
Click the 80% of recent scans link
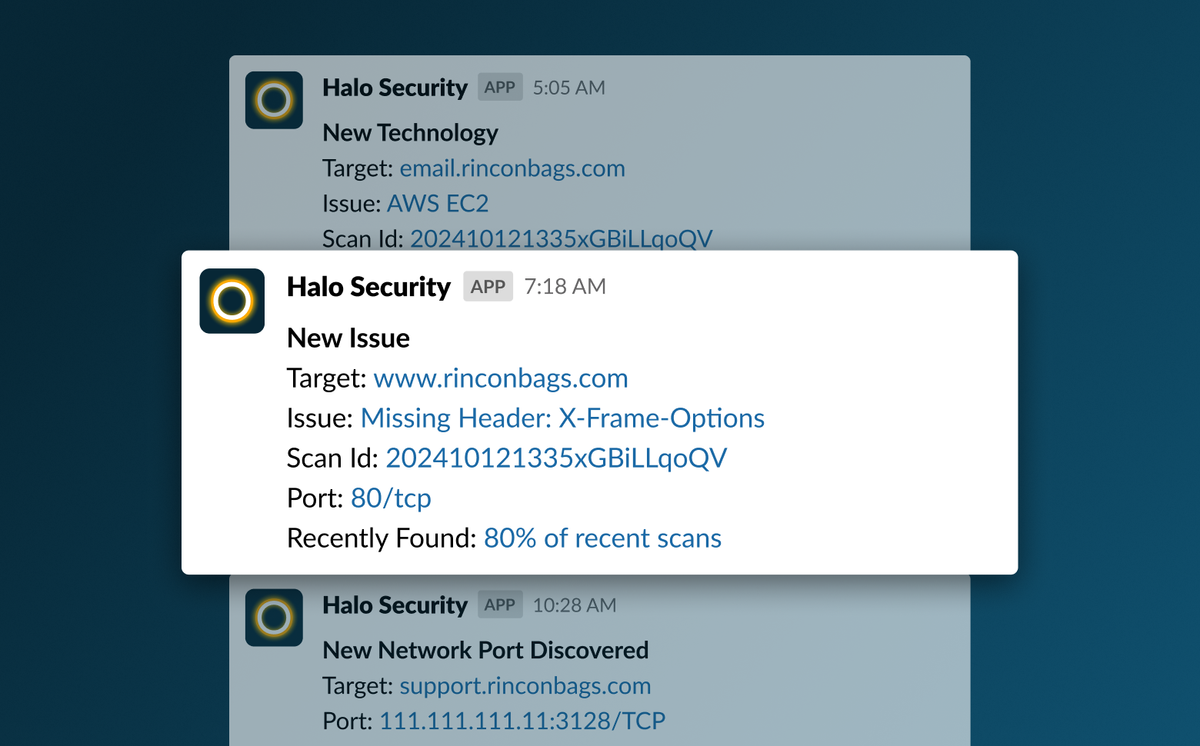[x=602, y=538]
